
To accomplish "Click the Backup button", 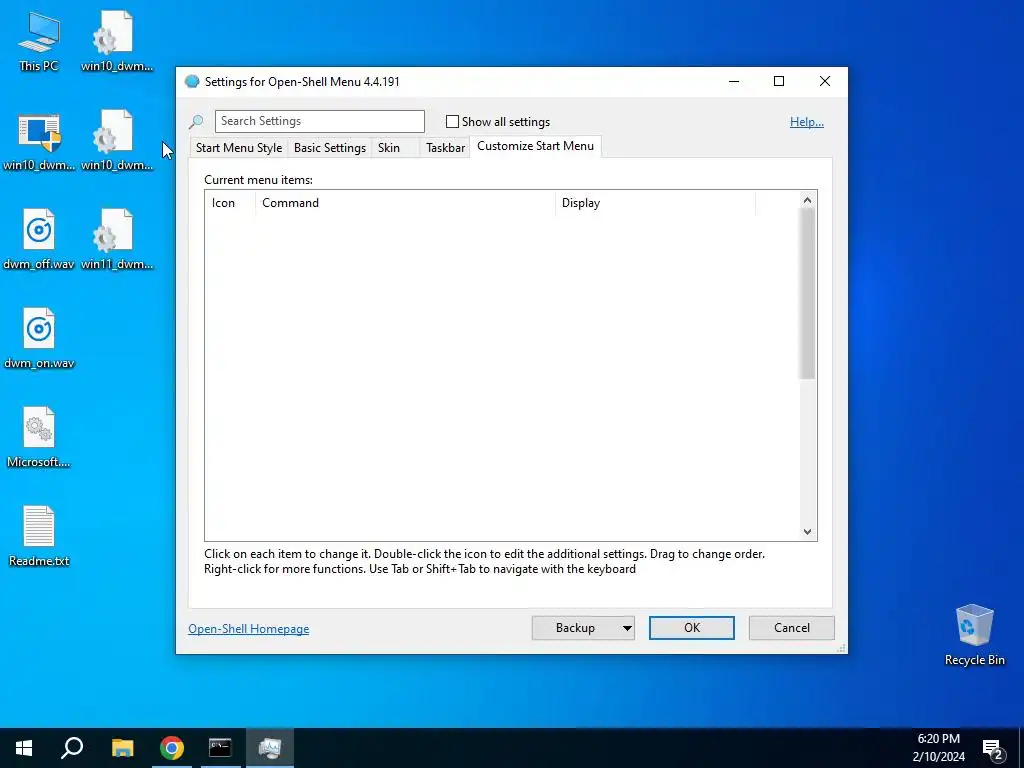I will (575, 628).
